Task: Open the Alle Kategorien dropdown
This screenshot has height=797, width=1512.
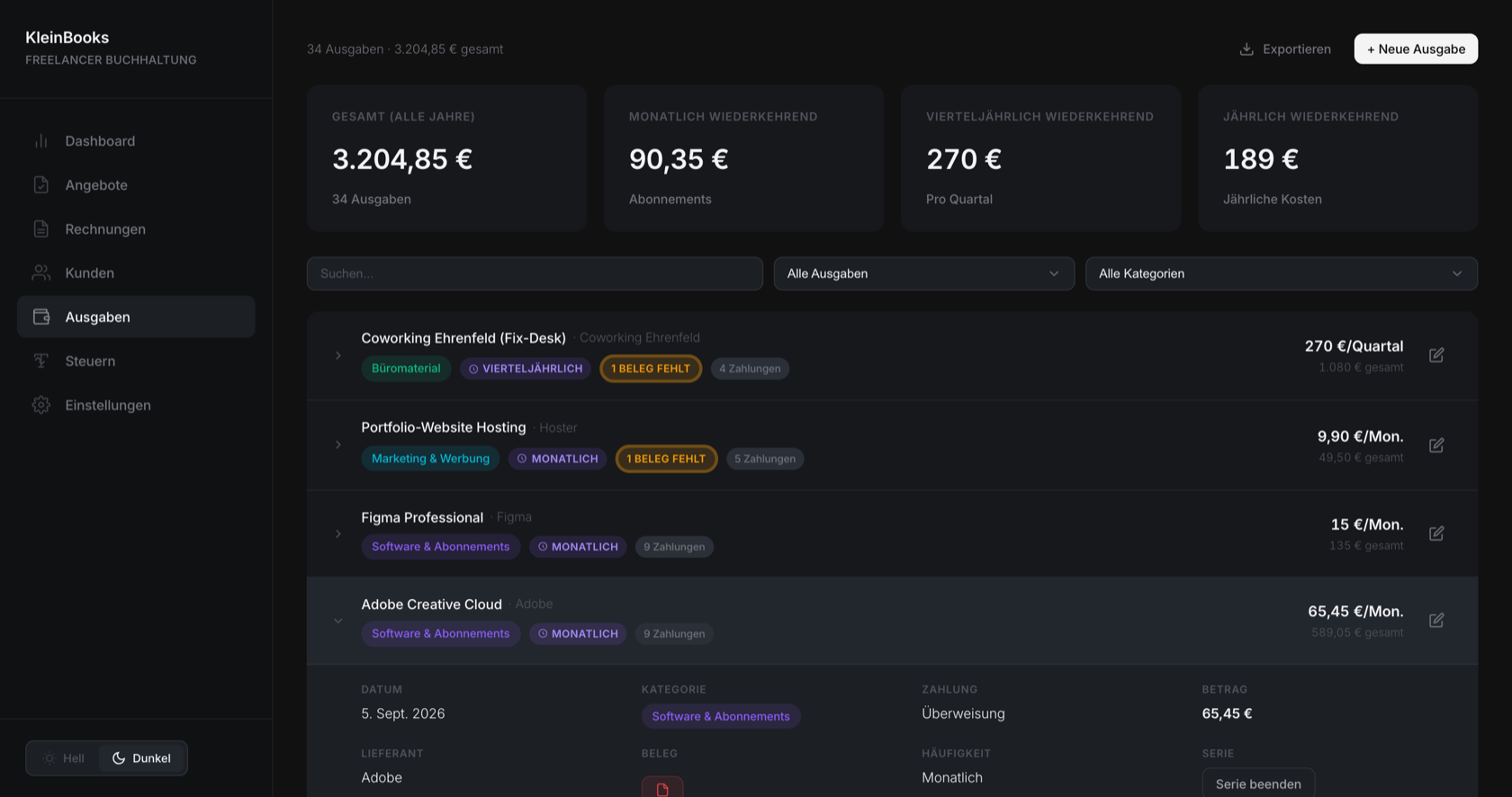Action: coord(1282,273)
